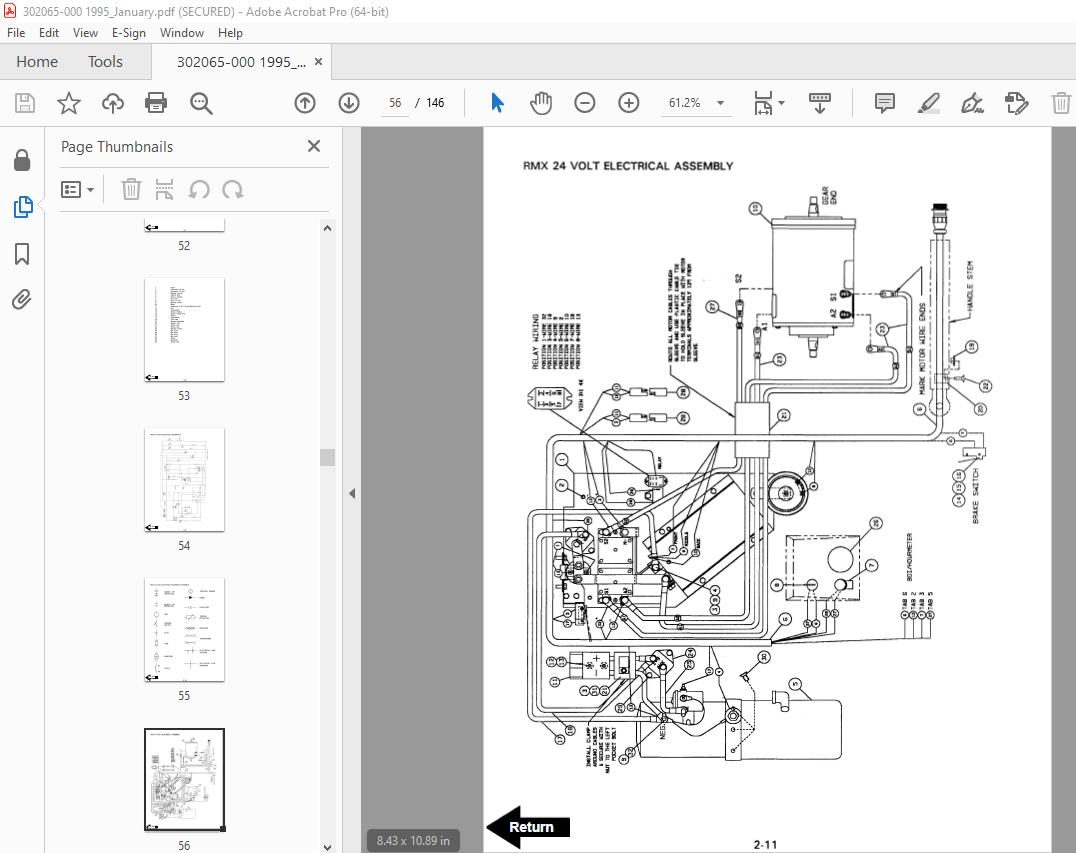Close the Page Thumbnails panel

click(314, 146)
